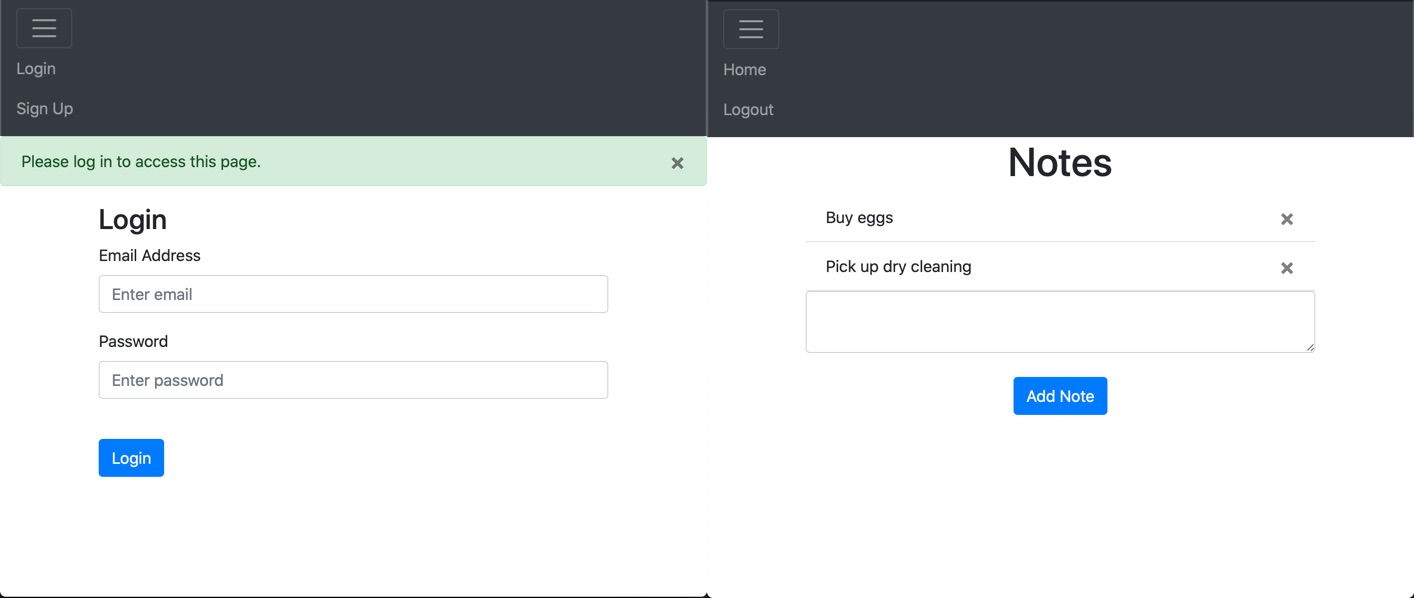Select the 'Pick up dry cleaning' note text
Viewport: 1414px width, 598px height.
click(x=899, y=267)
